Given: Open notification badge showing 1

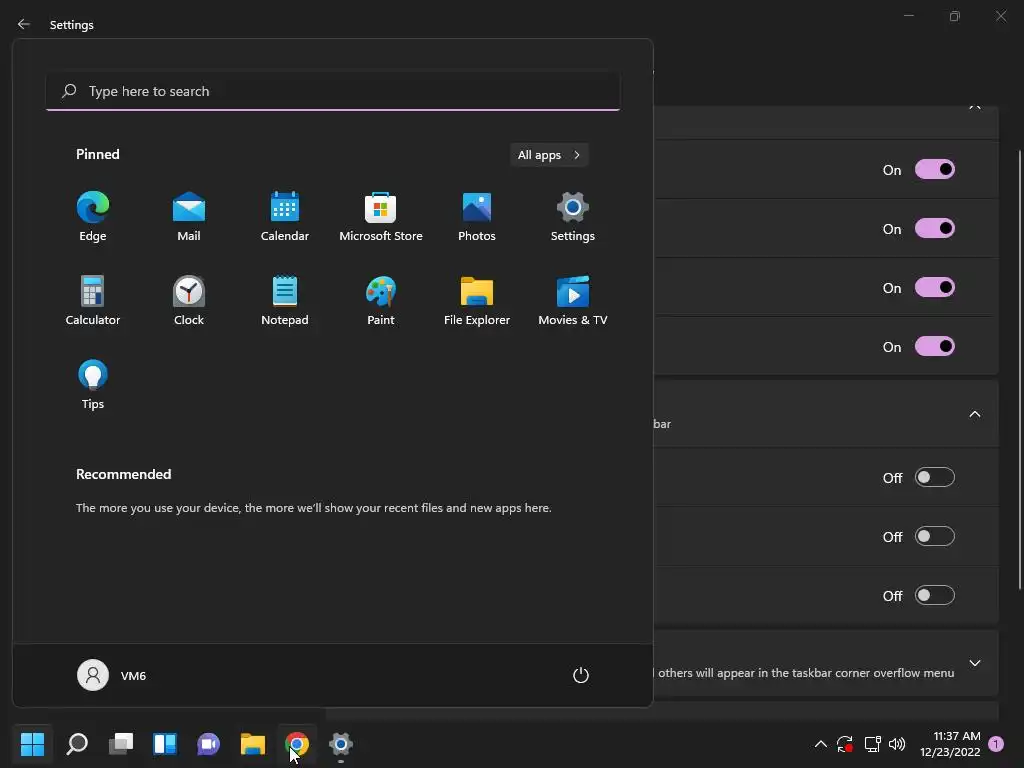Looking at the screenshot, I should (996, 744).
